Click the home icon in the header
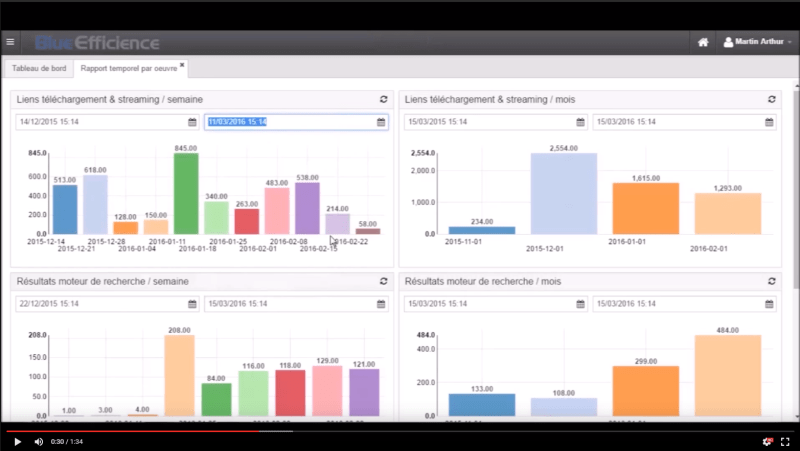The height and width of the screenshot is (451, 800). tap(703, 42)
